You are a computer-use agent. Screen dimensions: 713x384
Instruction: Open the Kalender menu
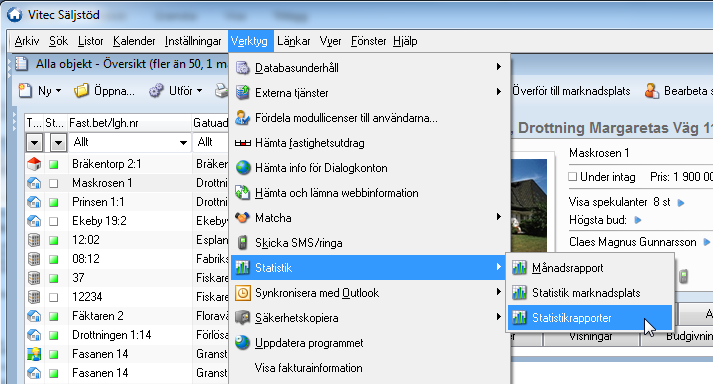[134, 41]
